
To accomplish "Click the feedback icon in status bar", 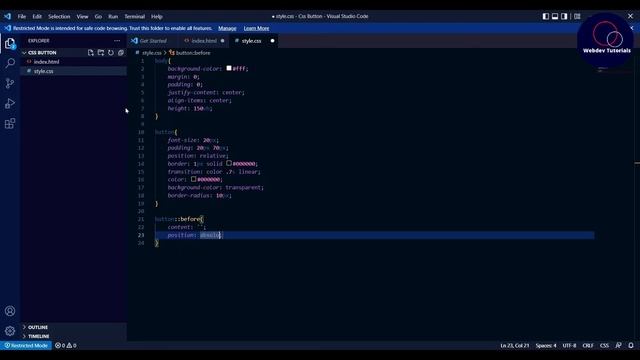I will click(618, 345).
